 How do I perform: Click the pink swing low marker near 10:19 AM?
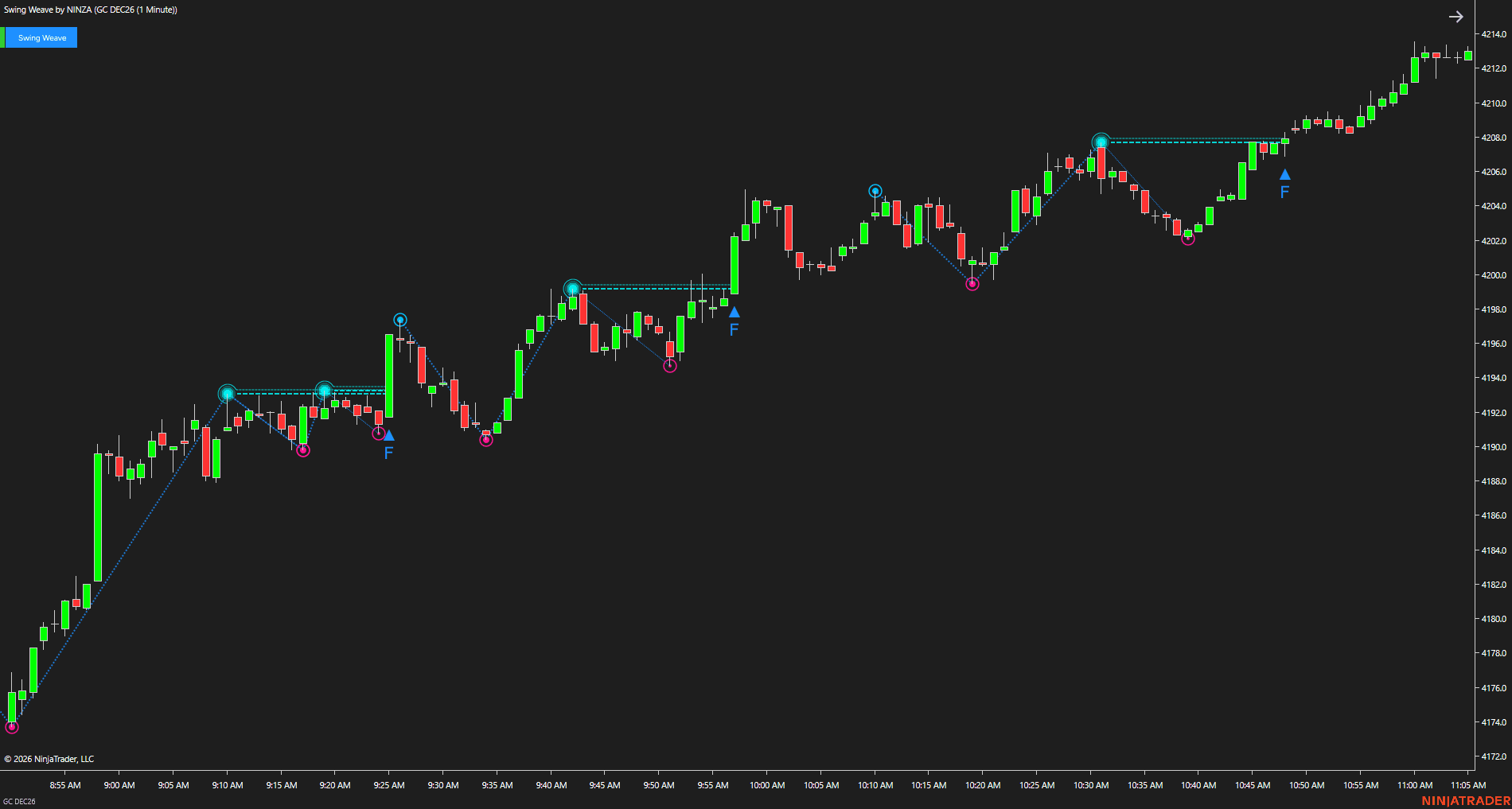tap(972, 284)
